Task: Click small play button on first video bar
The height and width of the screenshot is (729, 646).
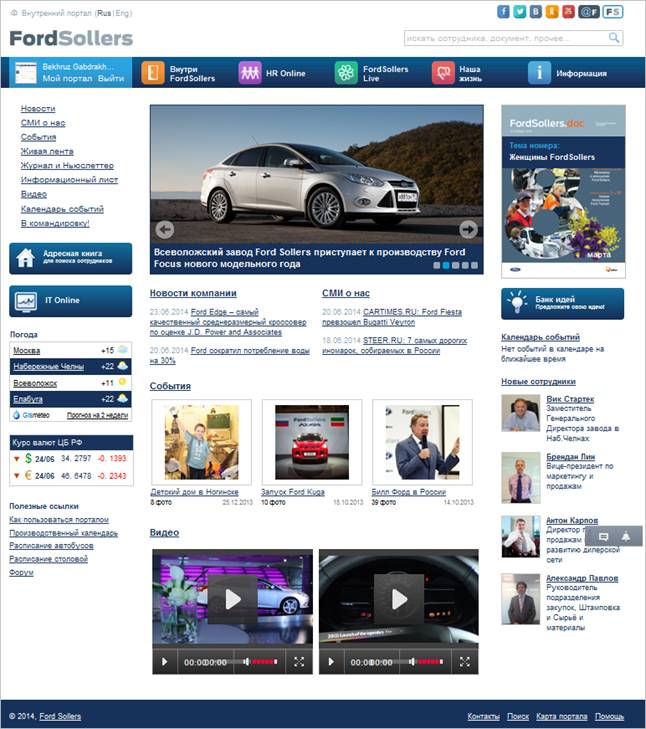Action: coord(165,662)
